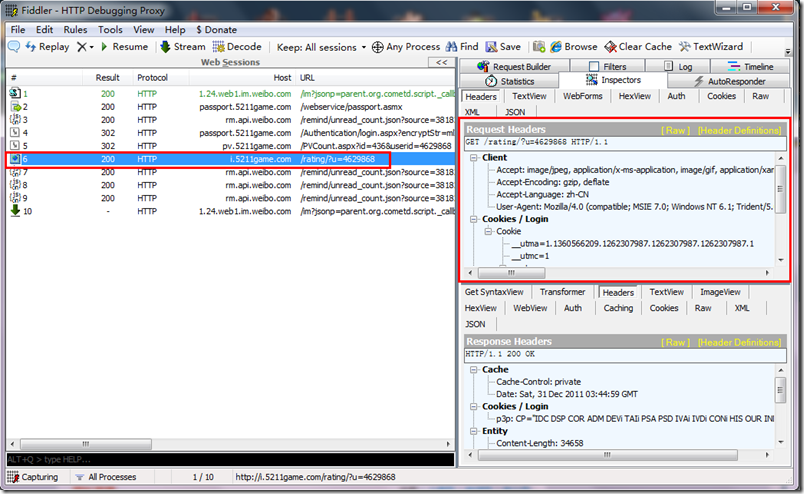Collapse response Cookies / Login group

point(474,407)
